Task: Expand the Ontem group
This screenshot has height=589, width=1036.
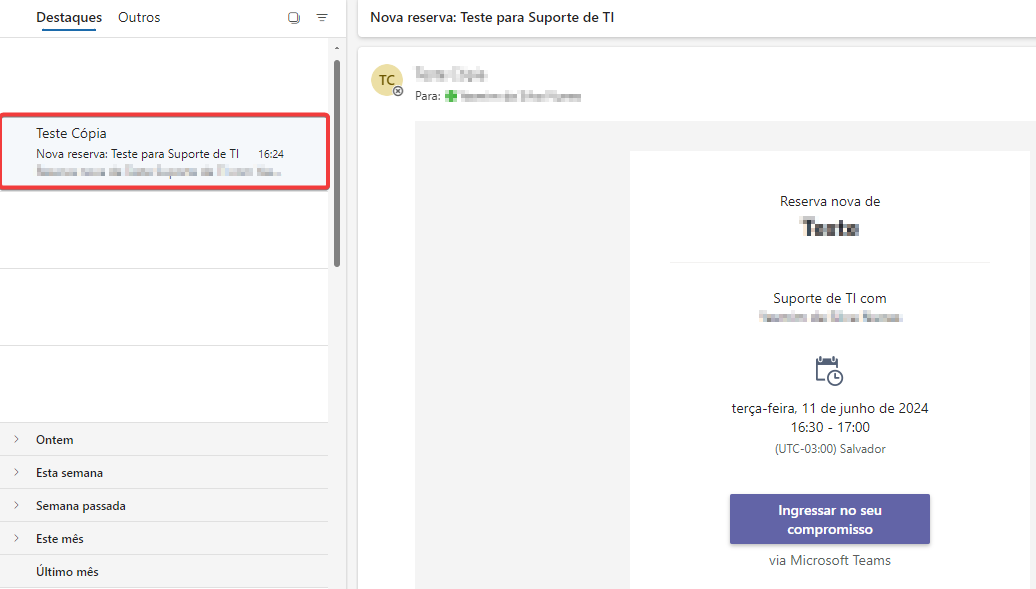Action: click(164, 440)
